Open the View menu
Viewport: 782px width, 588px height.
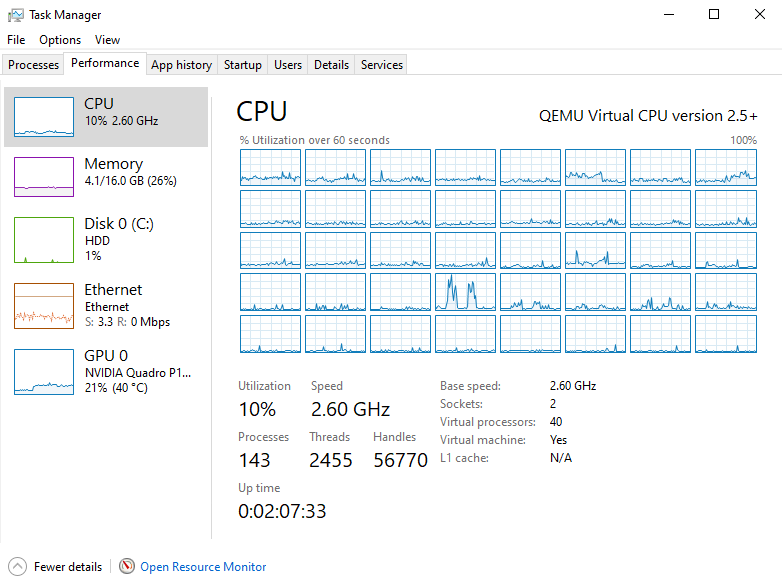[107, 40]
